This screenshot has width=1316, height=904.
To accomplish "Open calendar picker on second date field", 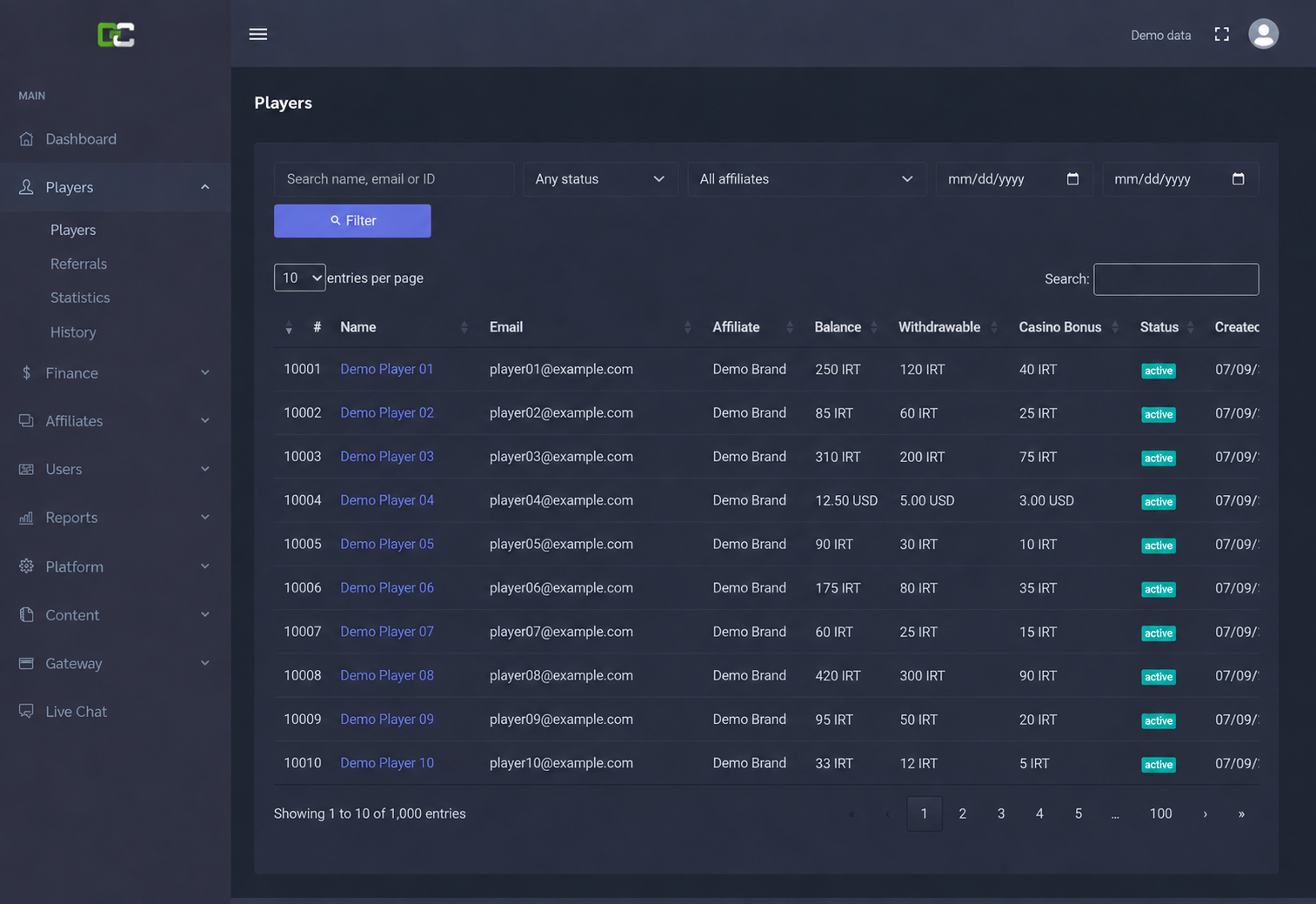I will [1239, 179].
